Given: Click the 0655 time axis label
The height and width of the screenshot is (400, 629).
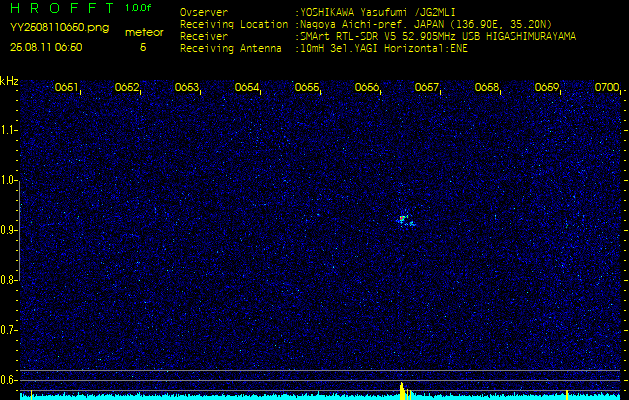Looking at the screenshot, I should [x=306, y=87].
